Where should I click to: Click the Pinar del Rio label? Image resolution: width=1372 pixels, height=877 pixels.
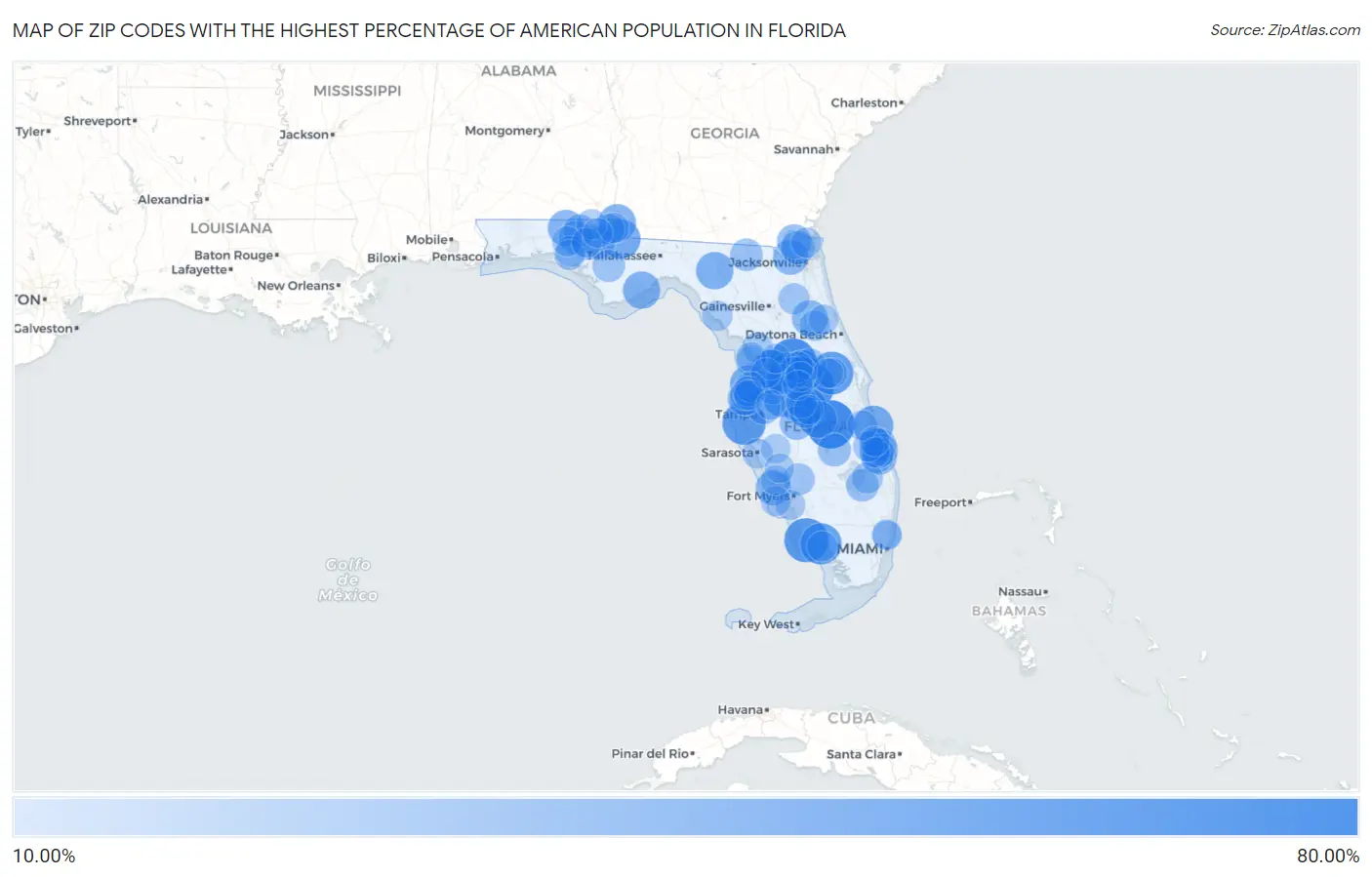(x=650, y=754)
